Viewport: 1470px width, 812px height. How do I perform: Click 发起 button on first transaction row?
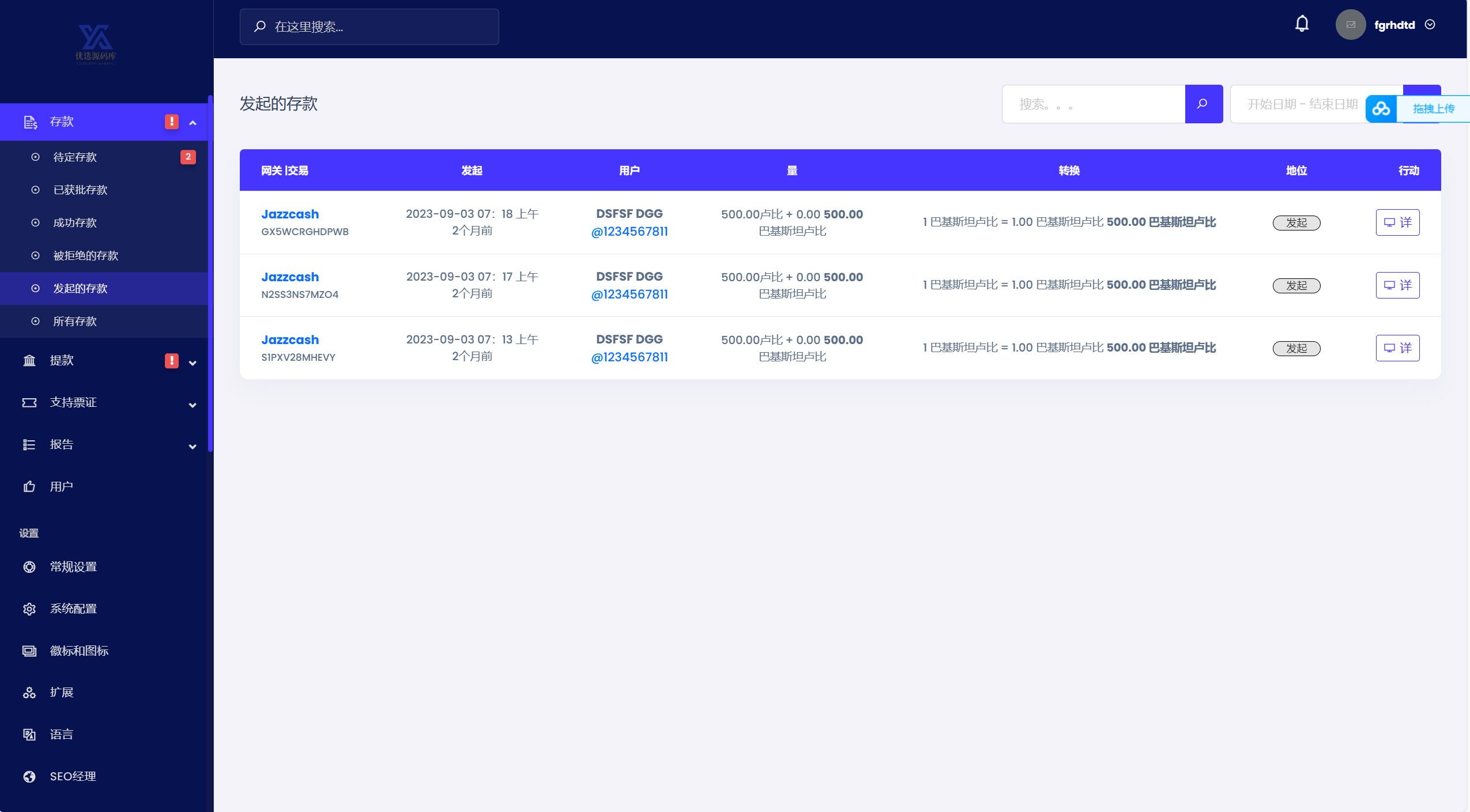1296,222
